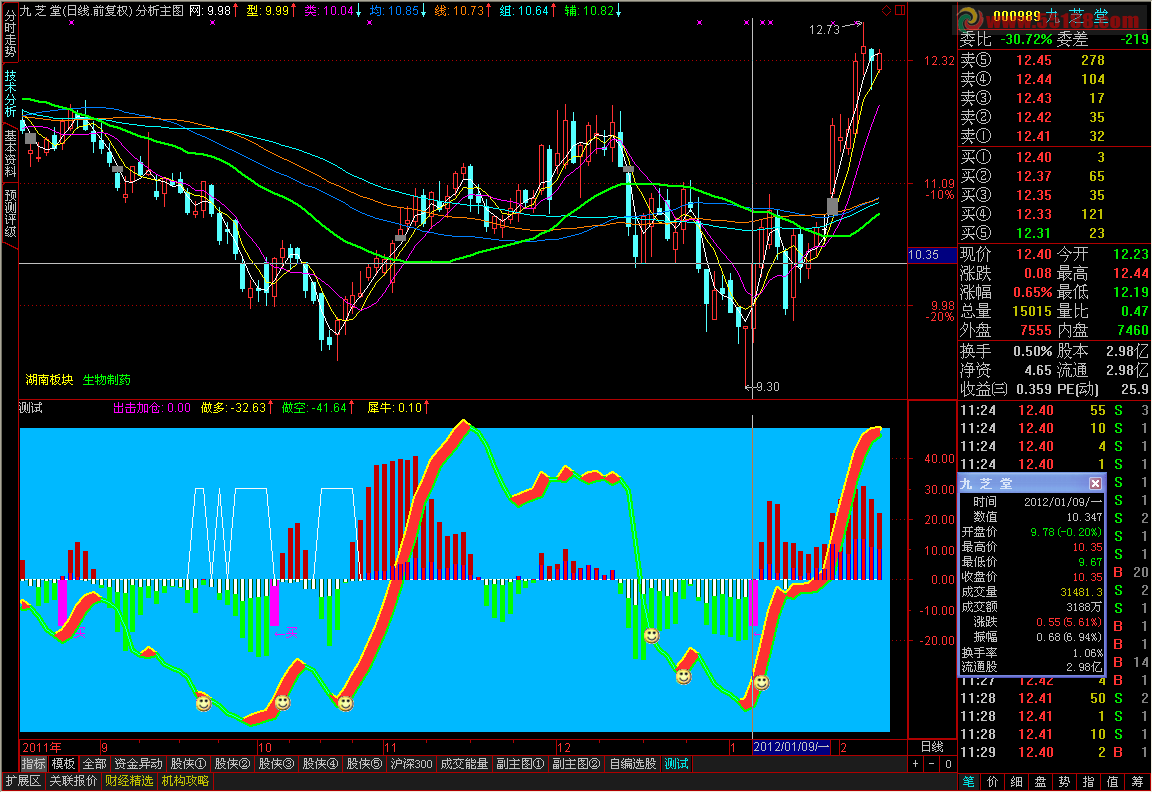Click the 生物制药 sector label
1152x793 pixels.
[x=107, y=380]
